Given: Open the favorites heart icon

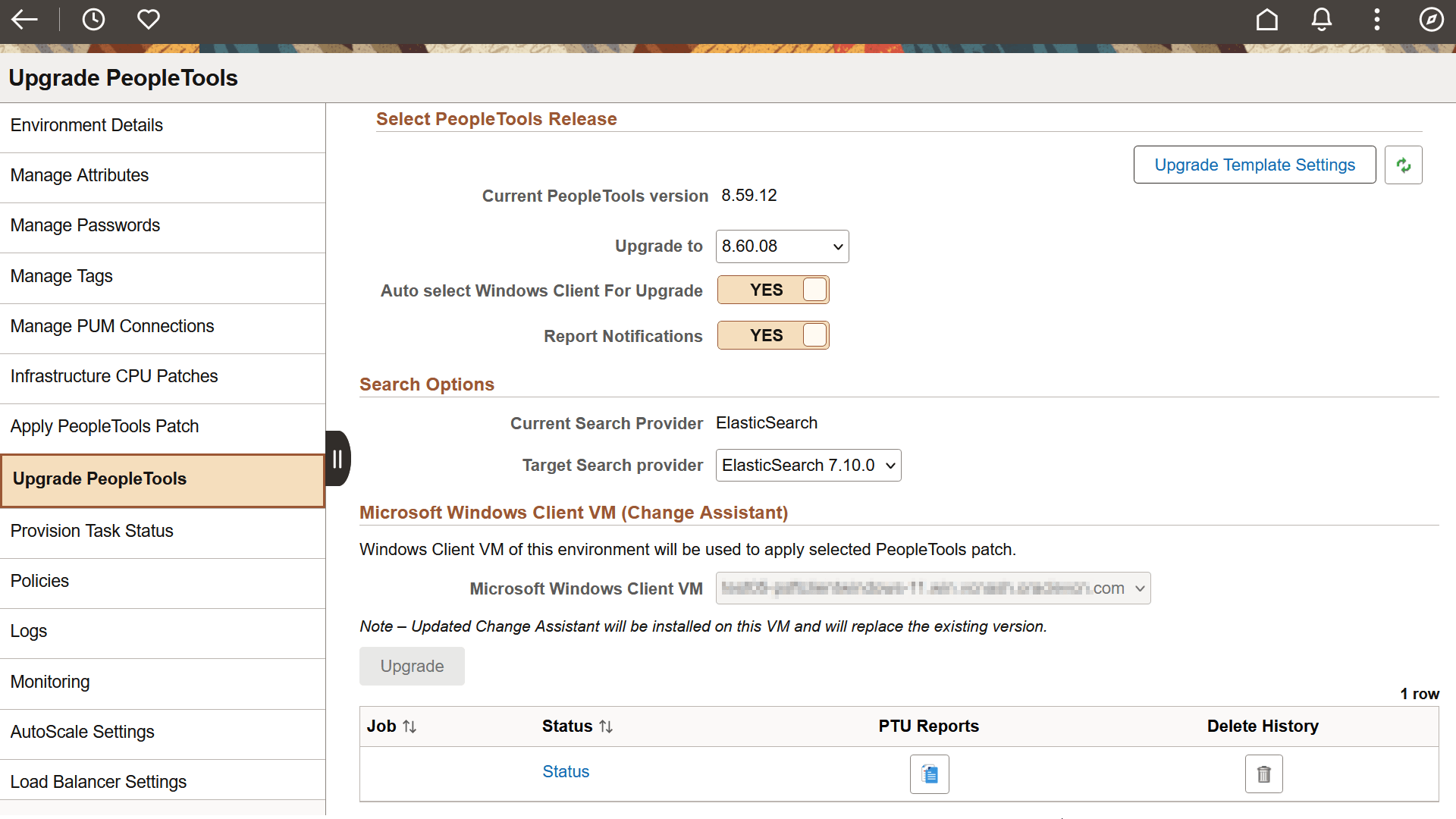Looking at the screenshot, I should tap(148, 20).
